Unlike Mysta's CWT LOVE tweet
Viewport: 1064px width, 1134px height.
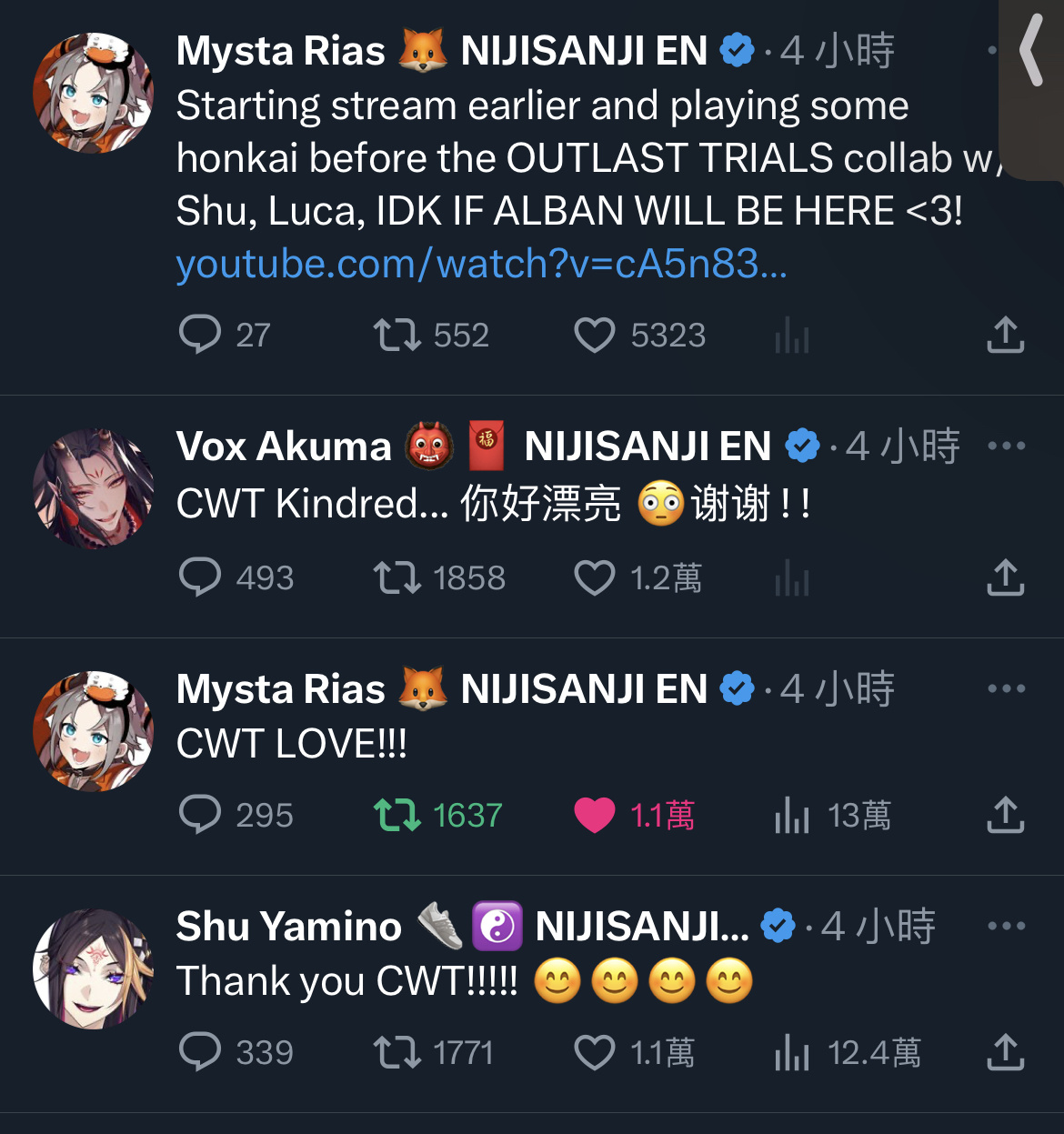pyautogui.click(x=634, y=815)
